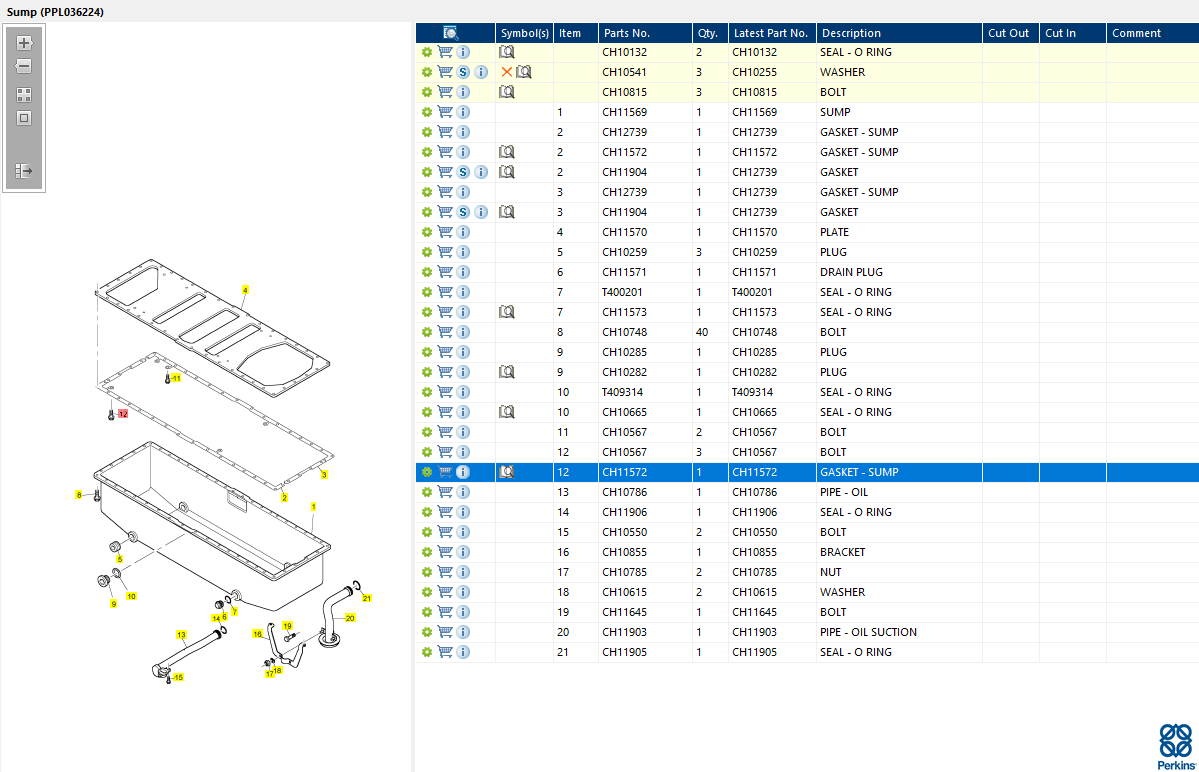
Task: Click the single-square view button in diagram toolbar
Action: pyautogui.click(x=24, y=118)
